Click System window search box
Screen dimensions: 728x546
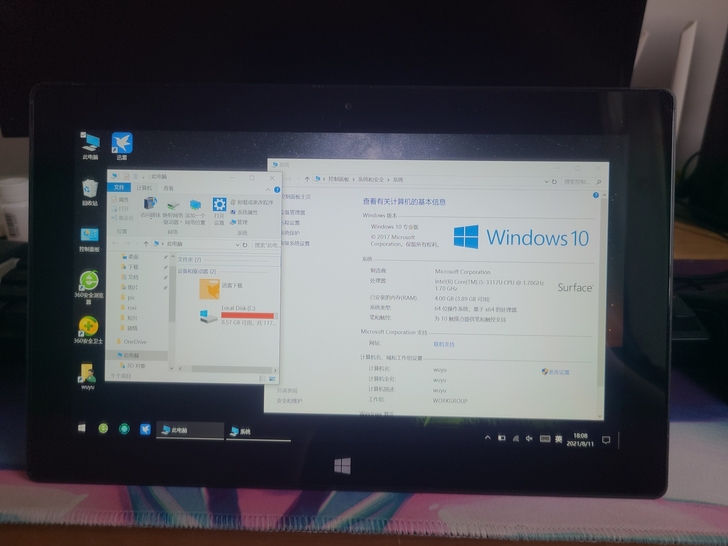click(581, 182)
